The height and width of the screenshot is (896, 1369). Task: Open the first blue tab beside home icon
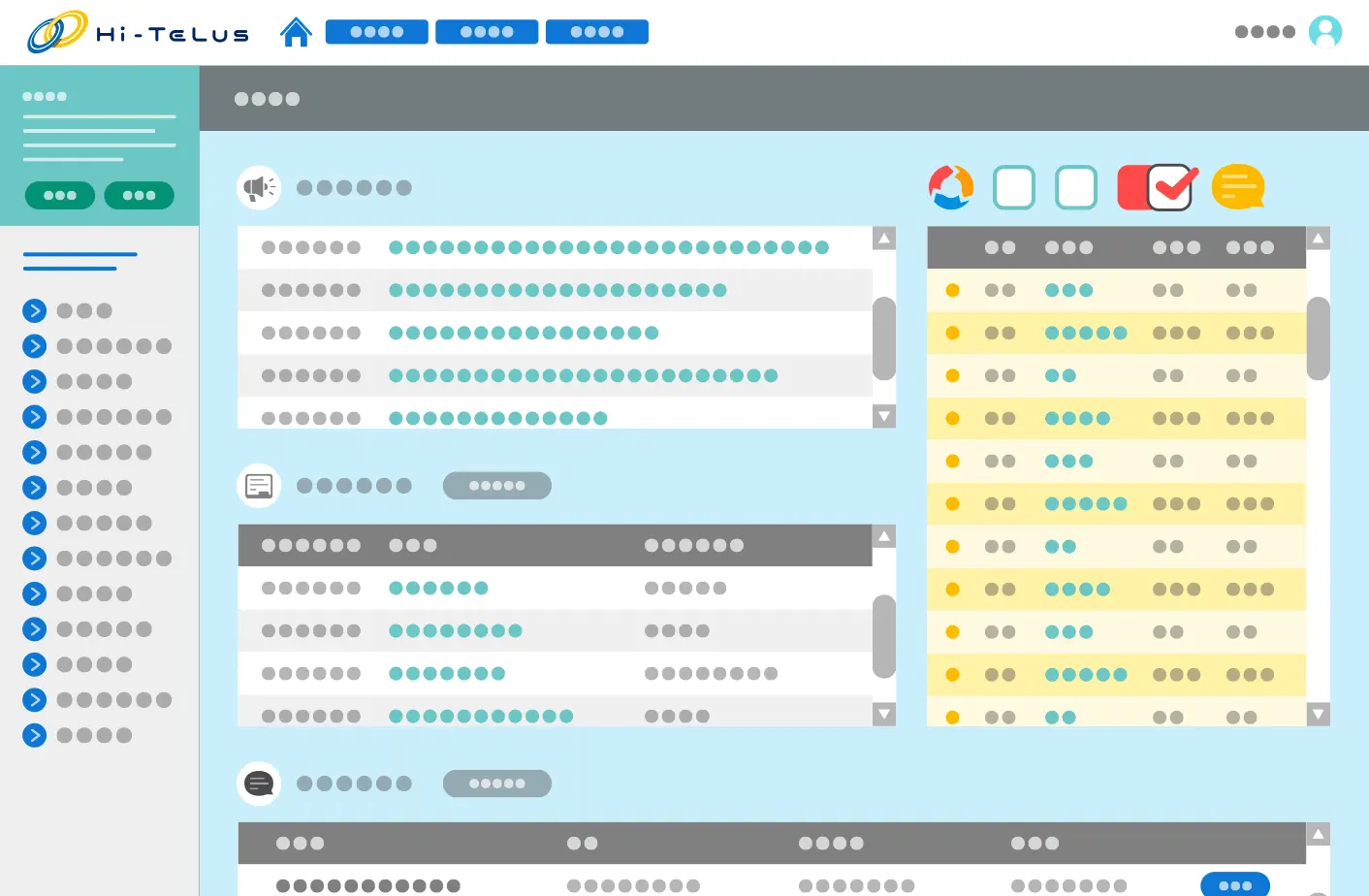click(377, 32)
